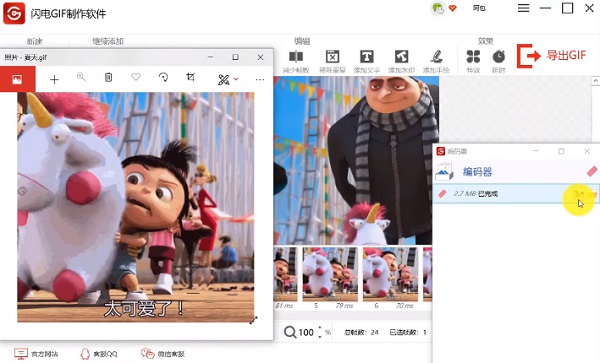Select the 2.7 MB completed (已完成) encoder entry
Image resolution: width=600 pixels, height=363 pixels.
point(515,194)
